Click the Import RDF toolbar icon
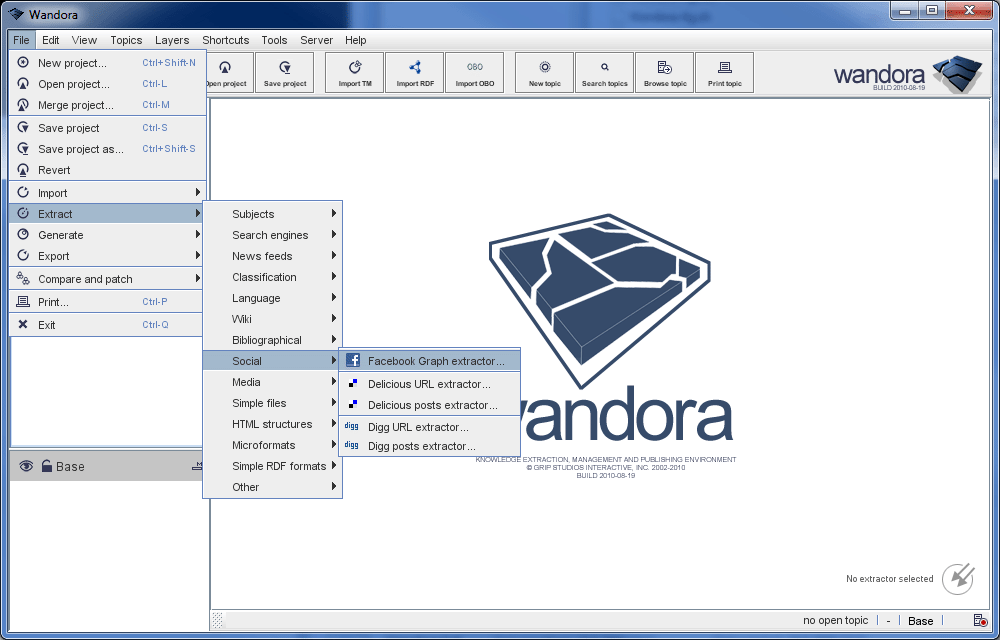The width and height of the screenshot is (1000, 640). [x=414, y=72]
